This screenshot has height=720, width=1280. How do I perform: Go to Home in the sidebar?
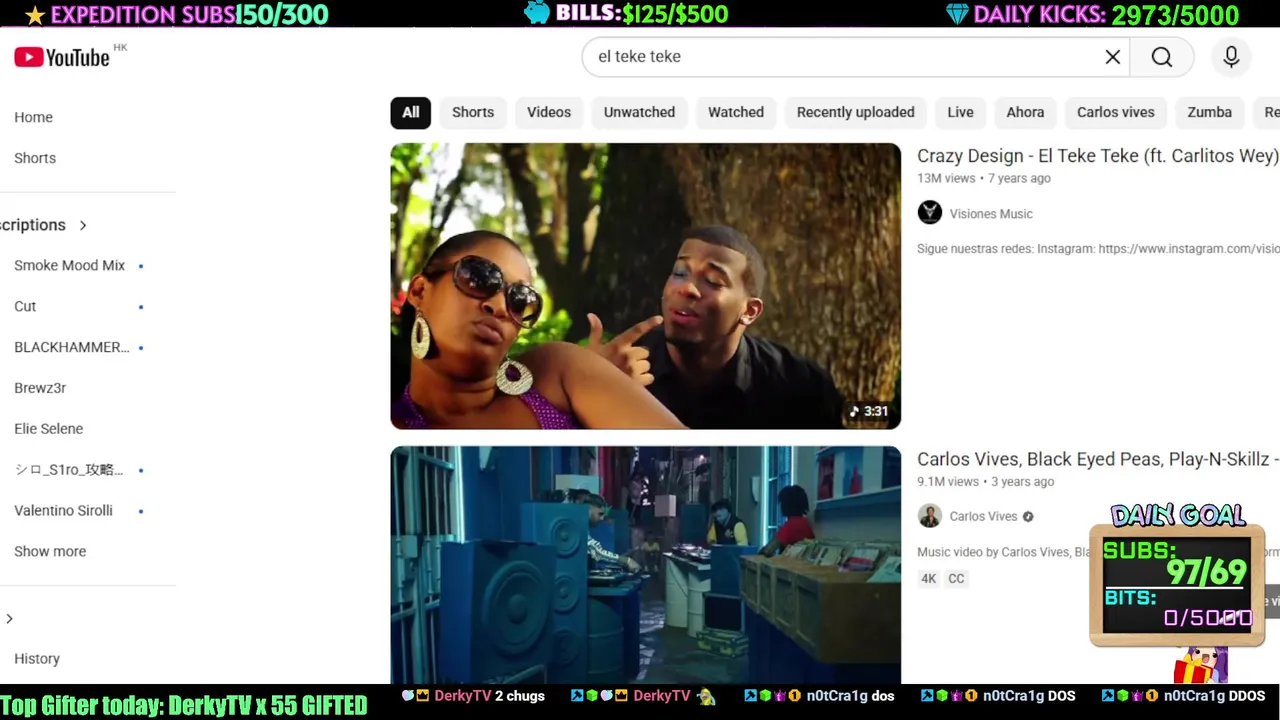pyautogui.click(x=34, y=117)
